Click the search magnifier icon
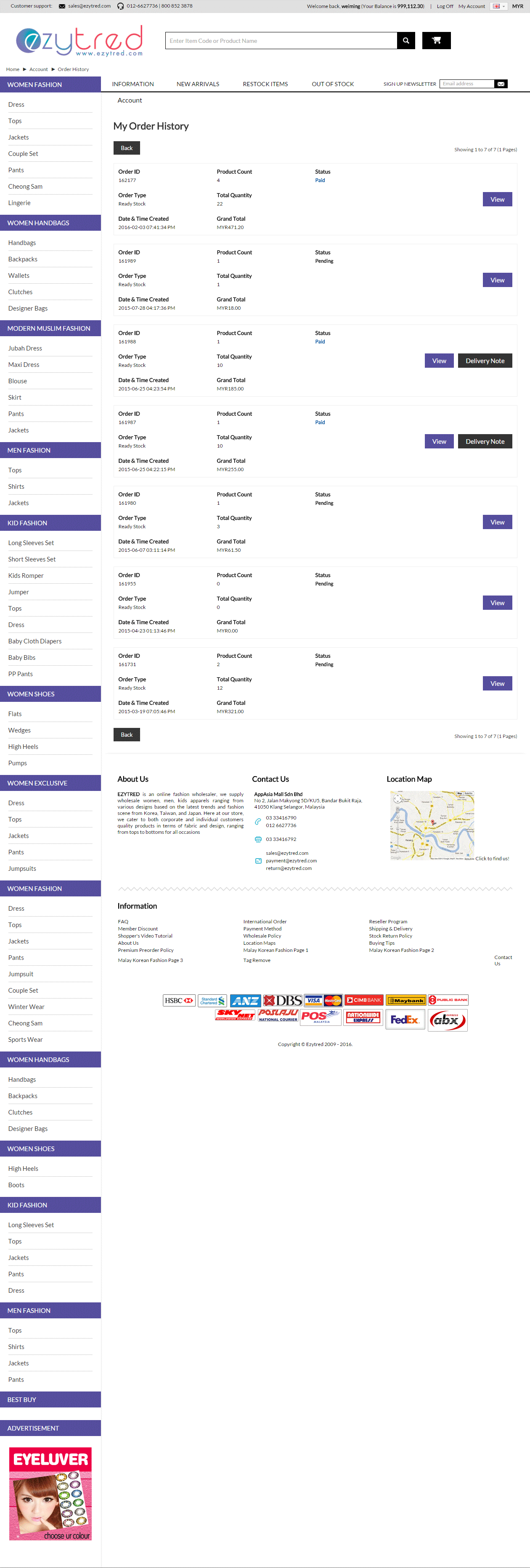 (406, 41)
